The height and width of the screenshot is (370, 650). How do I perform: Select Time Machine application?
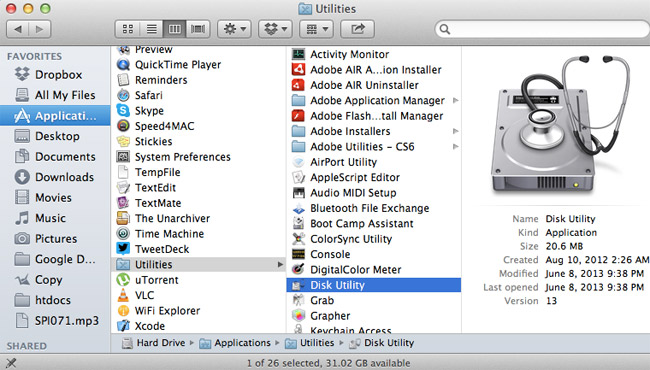(199, 234)
